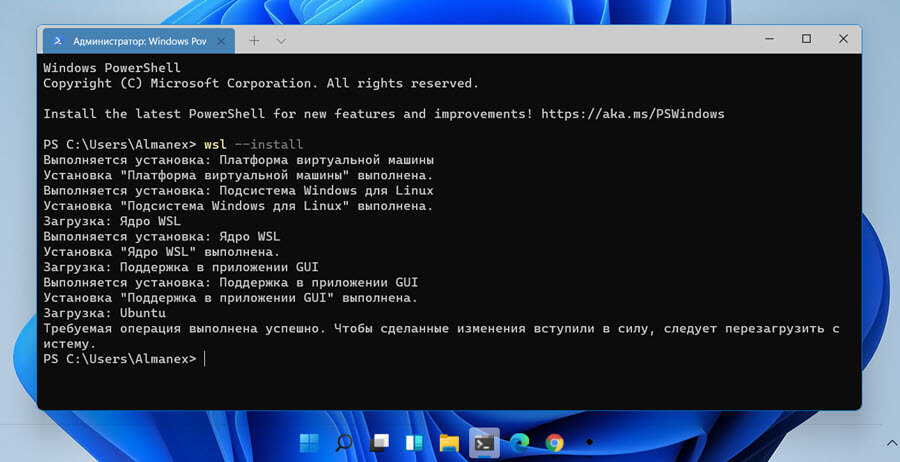Select the Администратор: Windows PowerShell tab
The height and width of the screenshot is (462, 900).
138,41
